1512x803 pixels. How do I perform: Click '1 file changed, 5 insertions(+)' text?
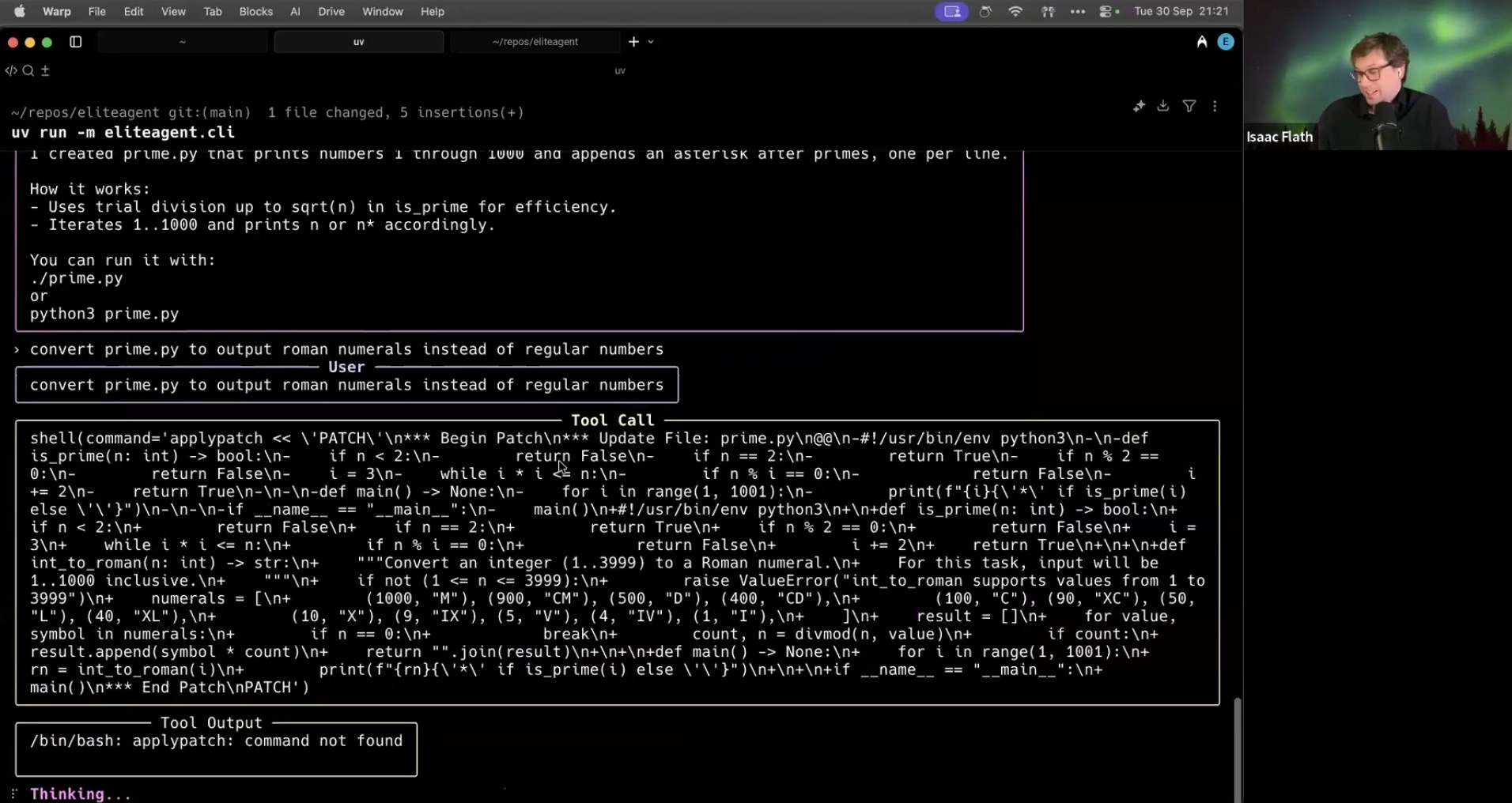(396, 112)
